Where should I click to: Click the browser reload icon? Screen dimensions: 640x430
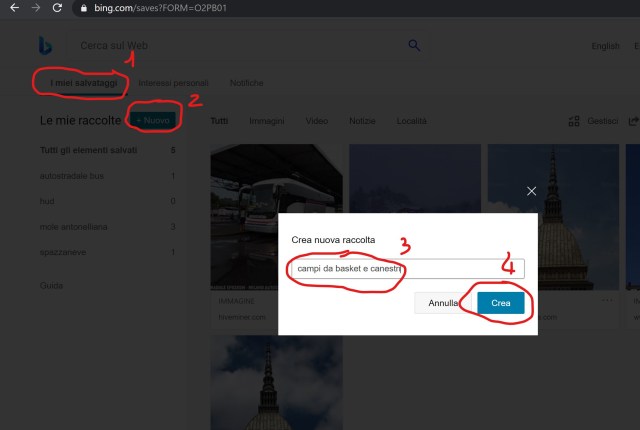(57, 8)
